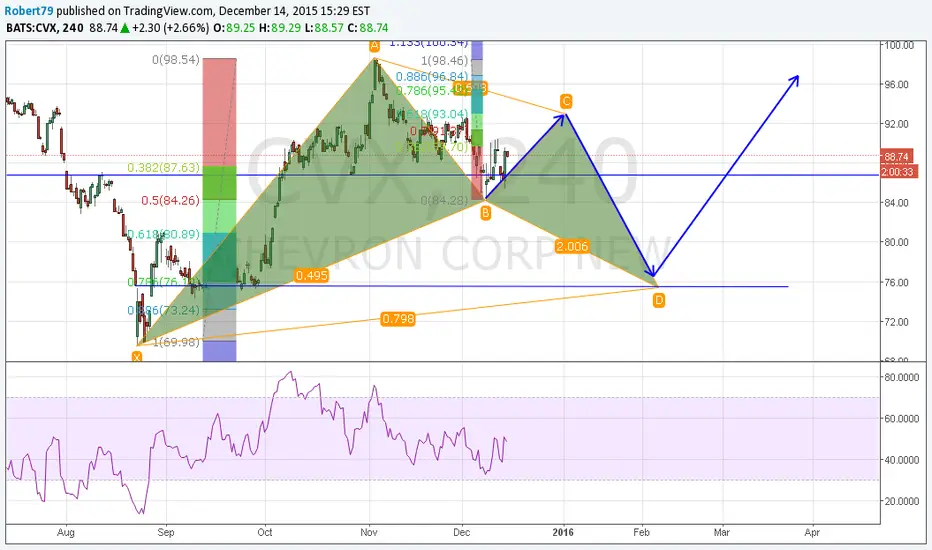932x550 pixels.
Task: Select the 0(98.54) Fibonacci level label
Action: pyautogui.click(x=176, y=60)
